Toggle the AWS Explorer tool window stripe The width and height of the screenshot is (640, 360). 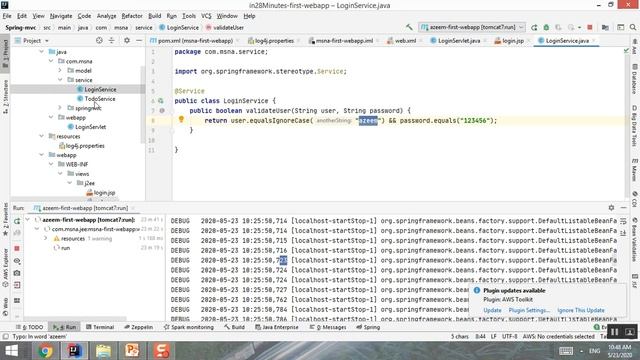click(5, 267)
